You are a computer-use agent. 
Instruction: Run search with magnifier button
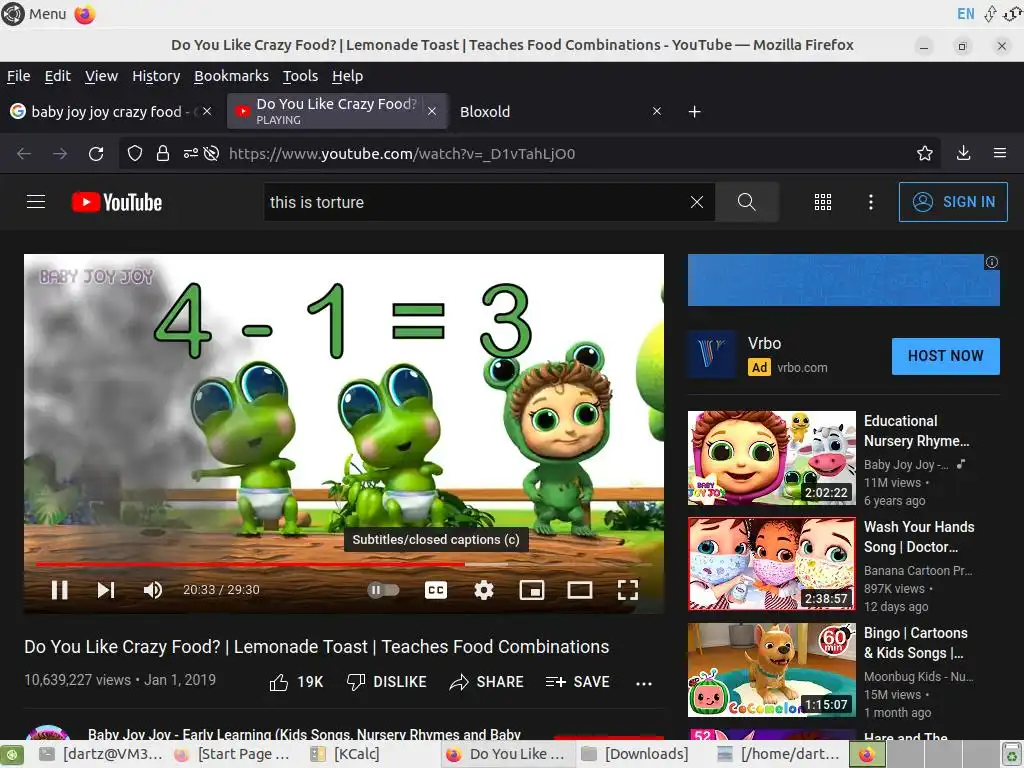pyautogui.click(x=746, y=202)
